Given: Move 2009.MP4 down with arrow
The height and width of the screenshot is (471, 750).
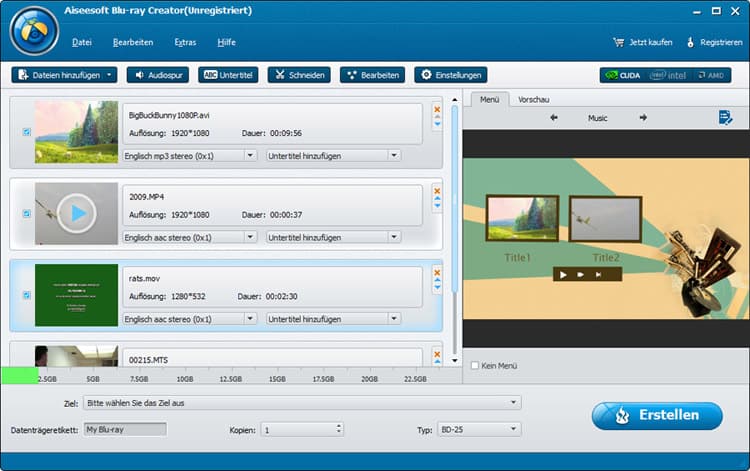Looking at the screenshot, I should pos(437,206).
